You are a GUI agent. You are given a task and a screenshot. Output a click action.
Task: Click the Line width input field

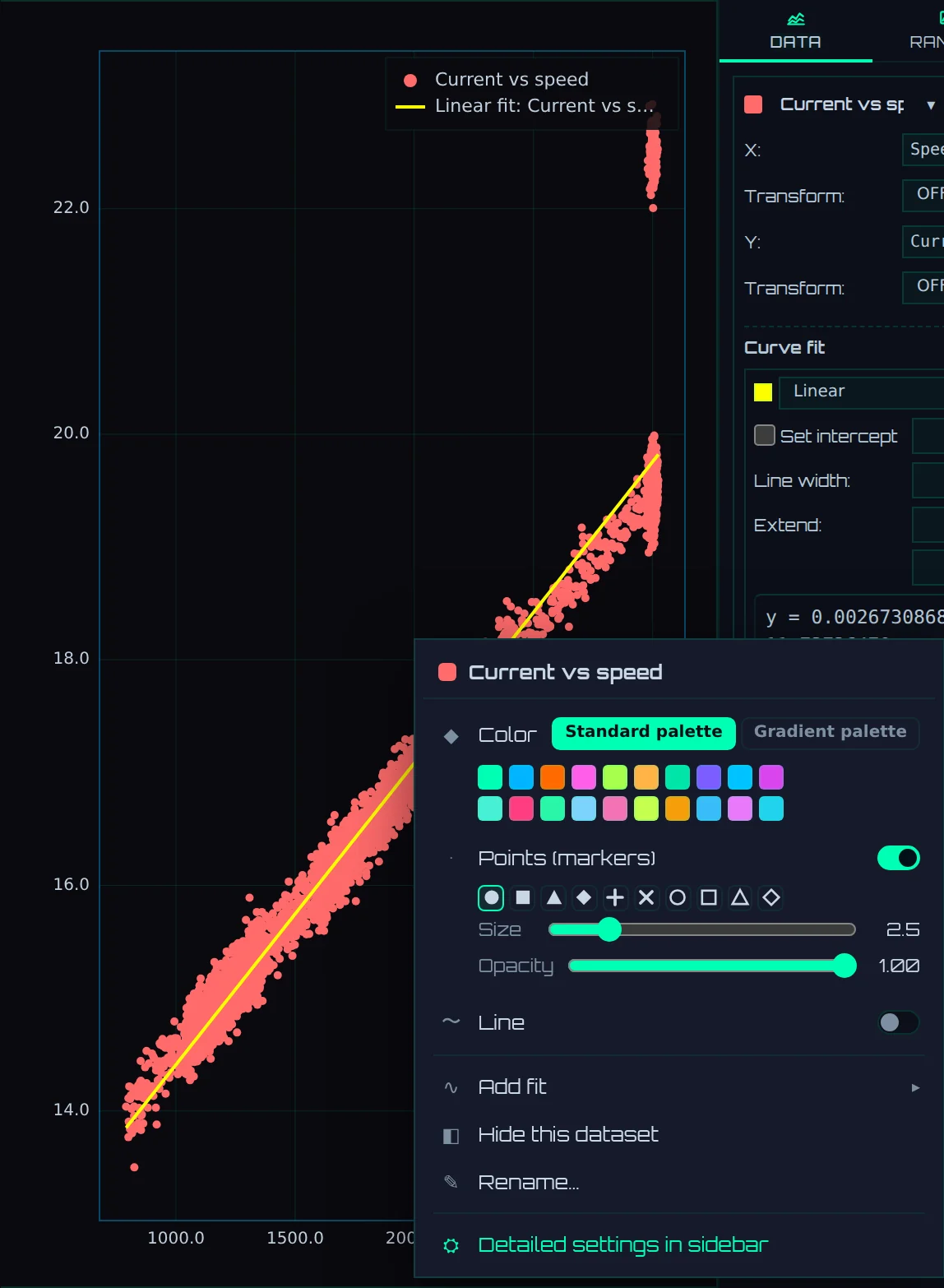[928, 480]
